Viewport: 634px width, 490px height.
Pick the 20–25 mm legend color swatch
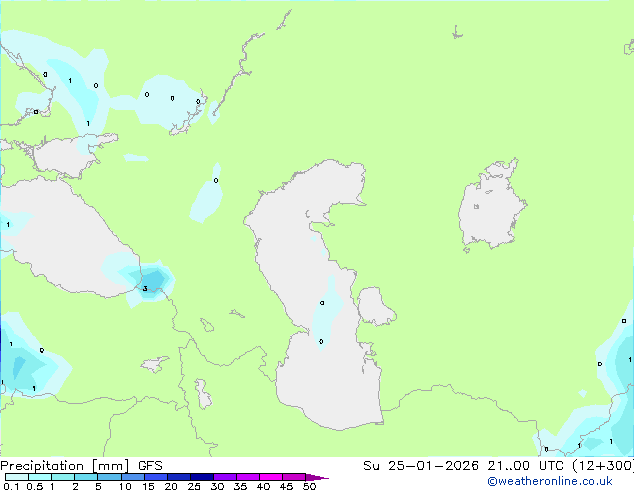[178, 477]
